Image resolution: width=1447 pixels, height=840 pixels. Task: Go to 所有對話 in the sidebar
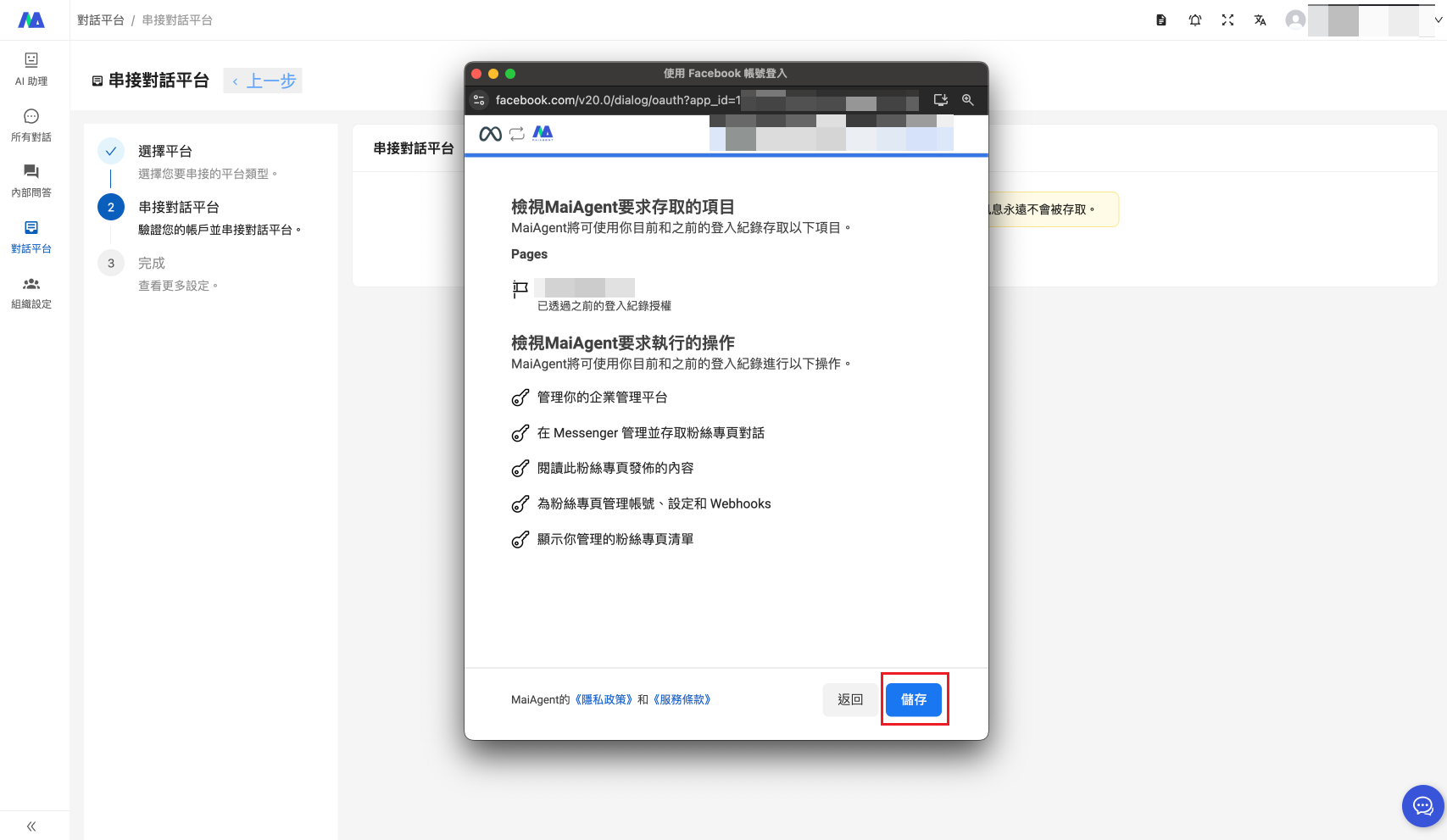31,125
